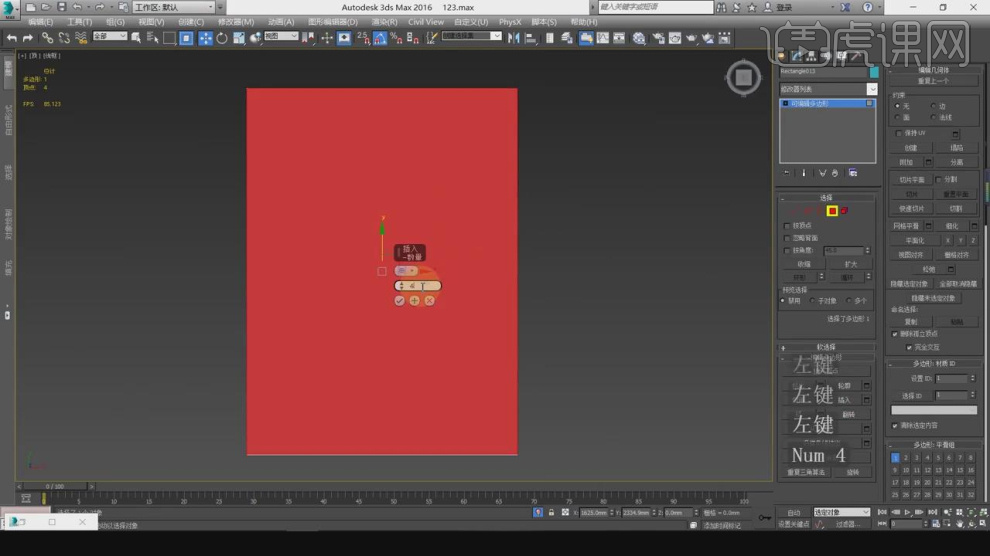Toggle the 按顶点 checkbox
Image resolution: width=990 pixels, height=556 pixels.
pos(786,226)
